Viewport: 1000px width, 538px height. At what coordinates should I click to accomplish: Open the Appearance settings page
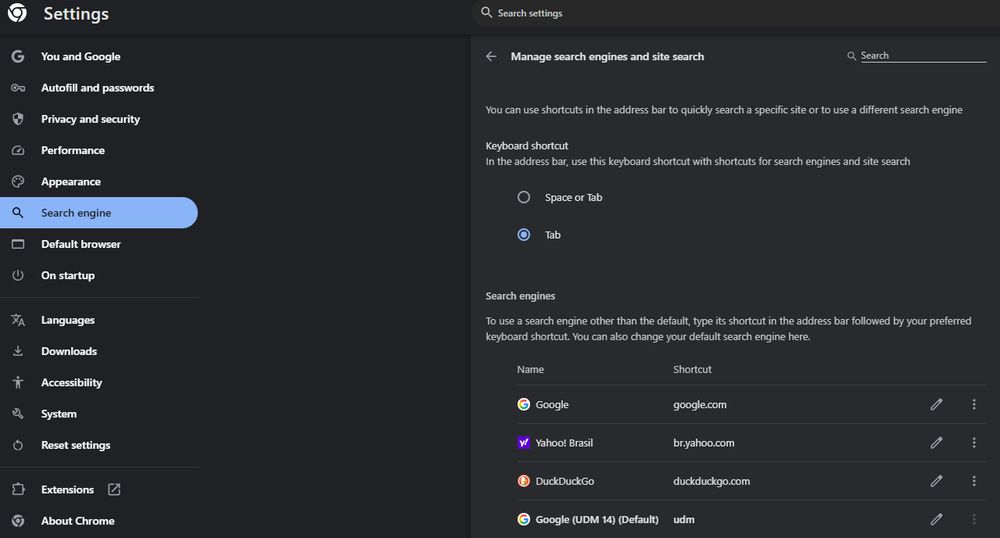point(70,182)
